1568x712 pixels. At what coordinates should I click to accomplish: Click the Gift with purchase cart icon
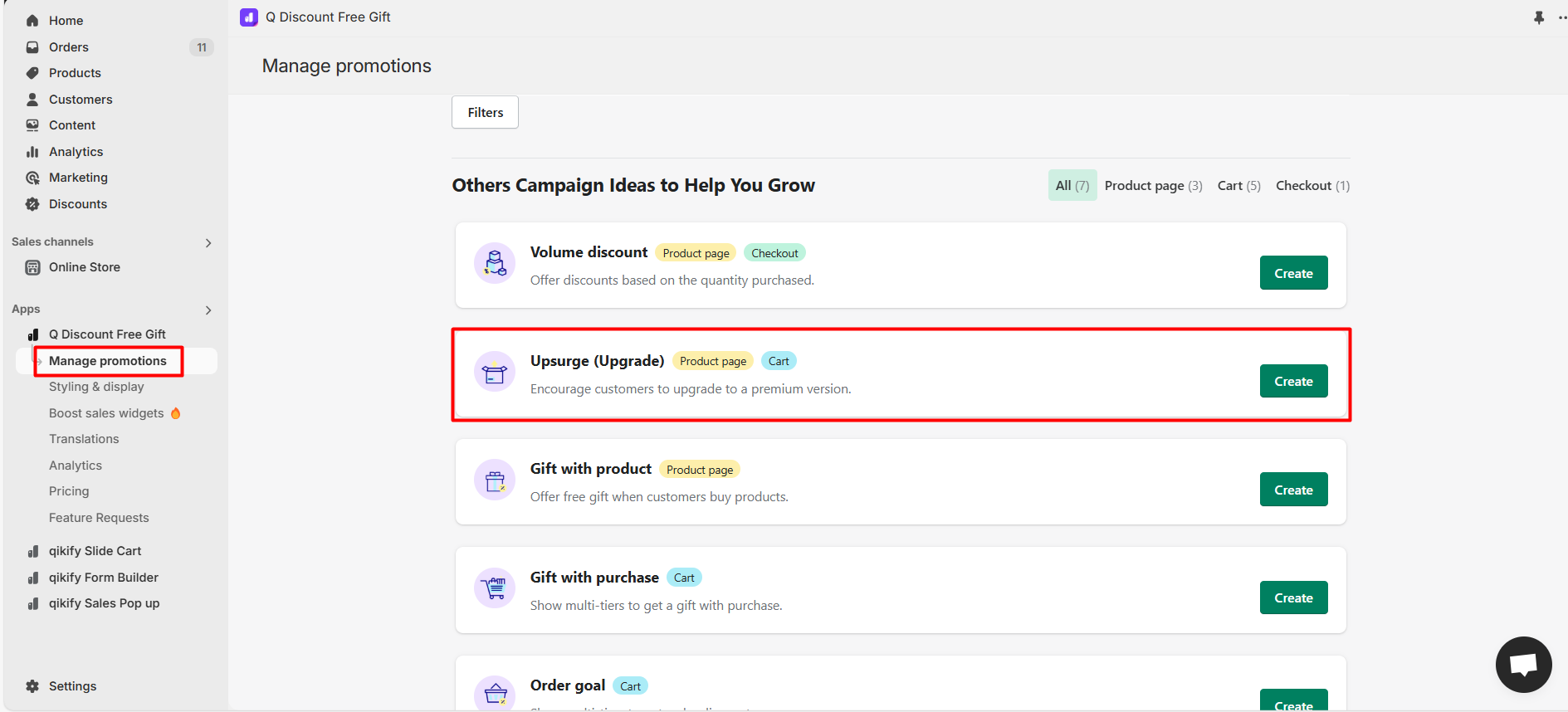(495, 588)
